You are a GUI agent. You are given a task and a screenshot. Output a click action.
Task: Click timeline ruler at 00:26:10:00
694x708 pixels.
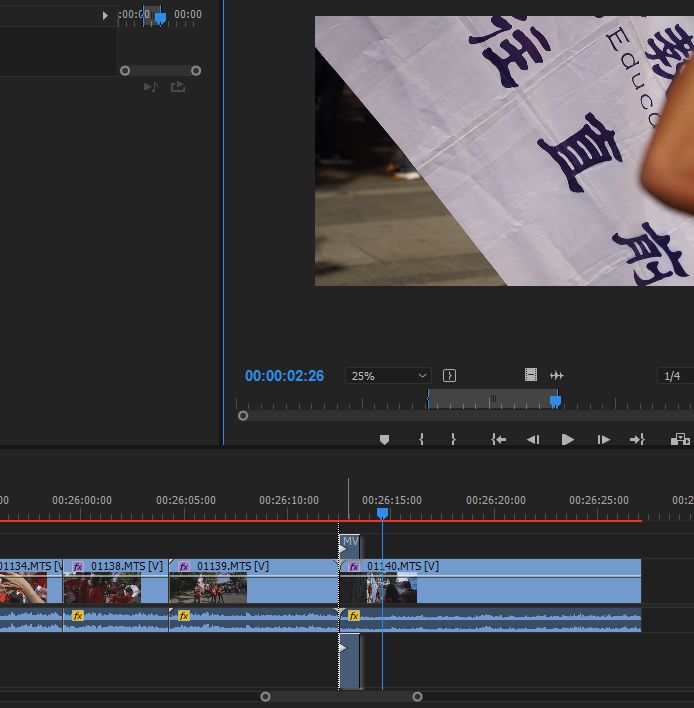point(289,500)
